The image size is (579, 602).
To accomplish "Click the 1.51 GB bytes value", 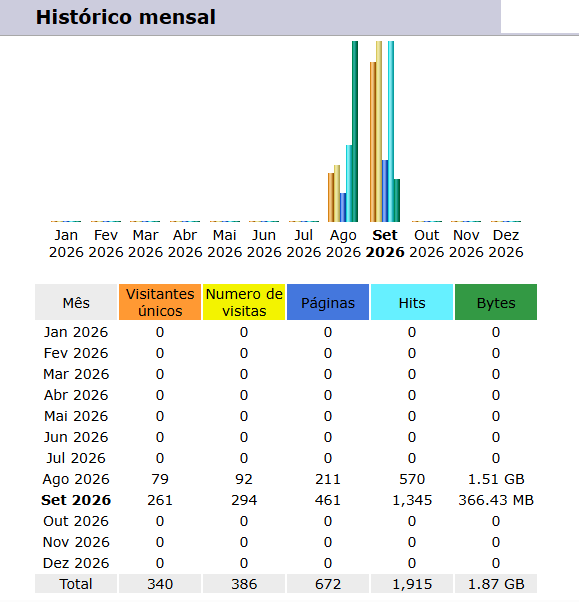I will coord(496,479).
